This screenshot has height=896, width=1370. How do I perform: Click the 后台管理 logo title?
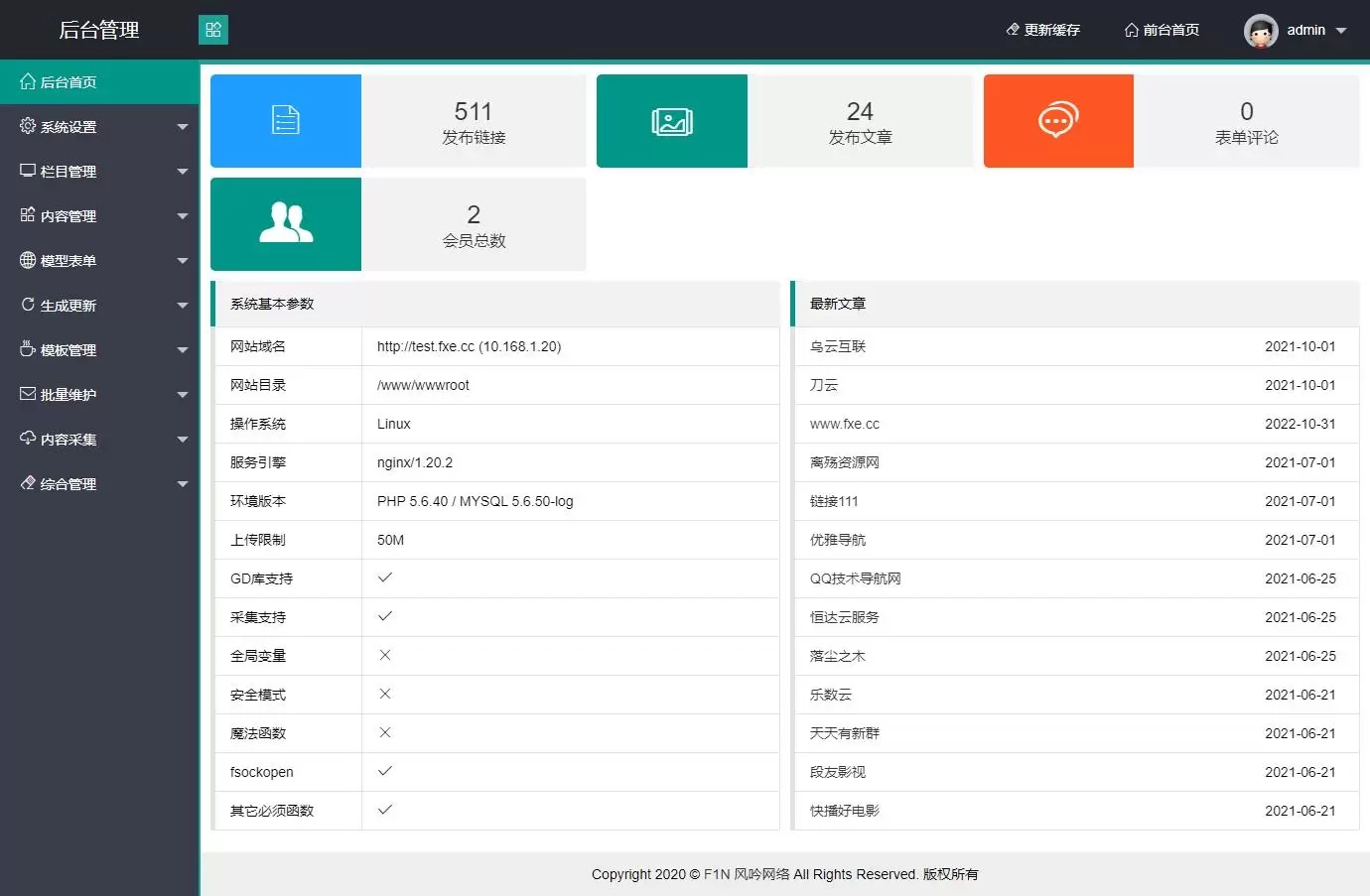coord(99,30)
